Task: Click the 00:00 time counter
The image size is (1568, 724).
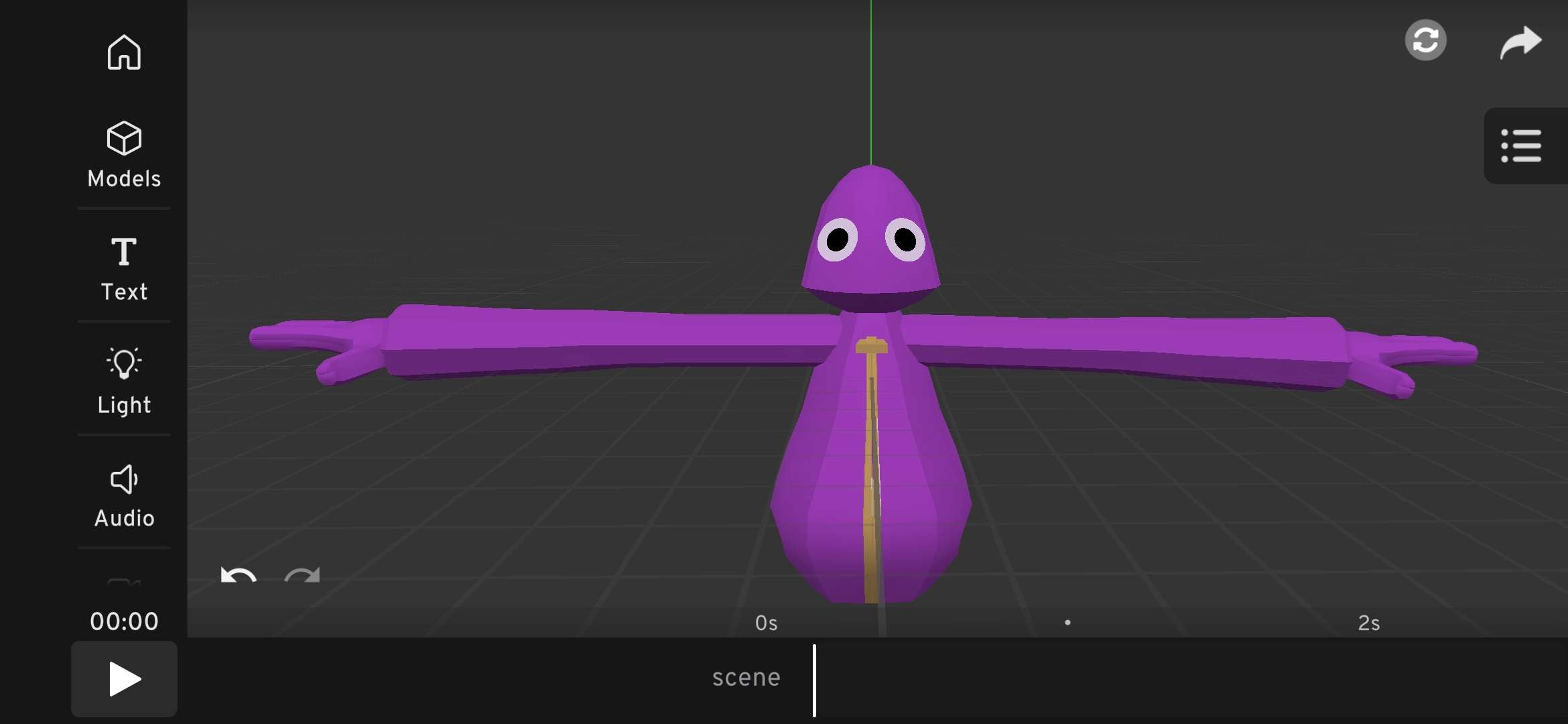Action: pos(124,621)
